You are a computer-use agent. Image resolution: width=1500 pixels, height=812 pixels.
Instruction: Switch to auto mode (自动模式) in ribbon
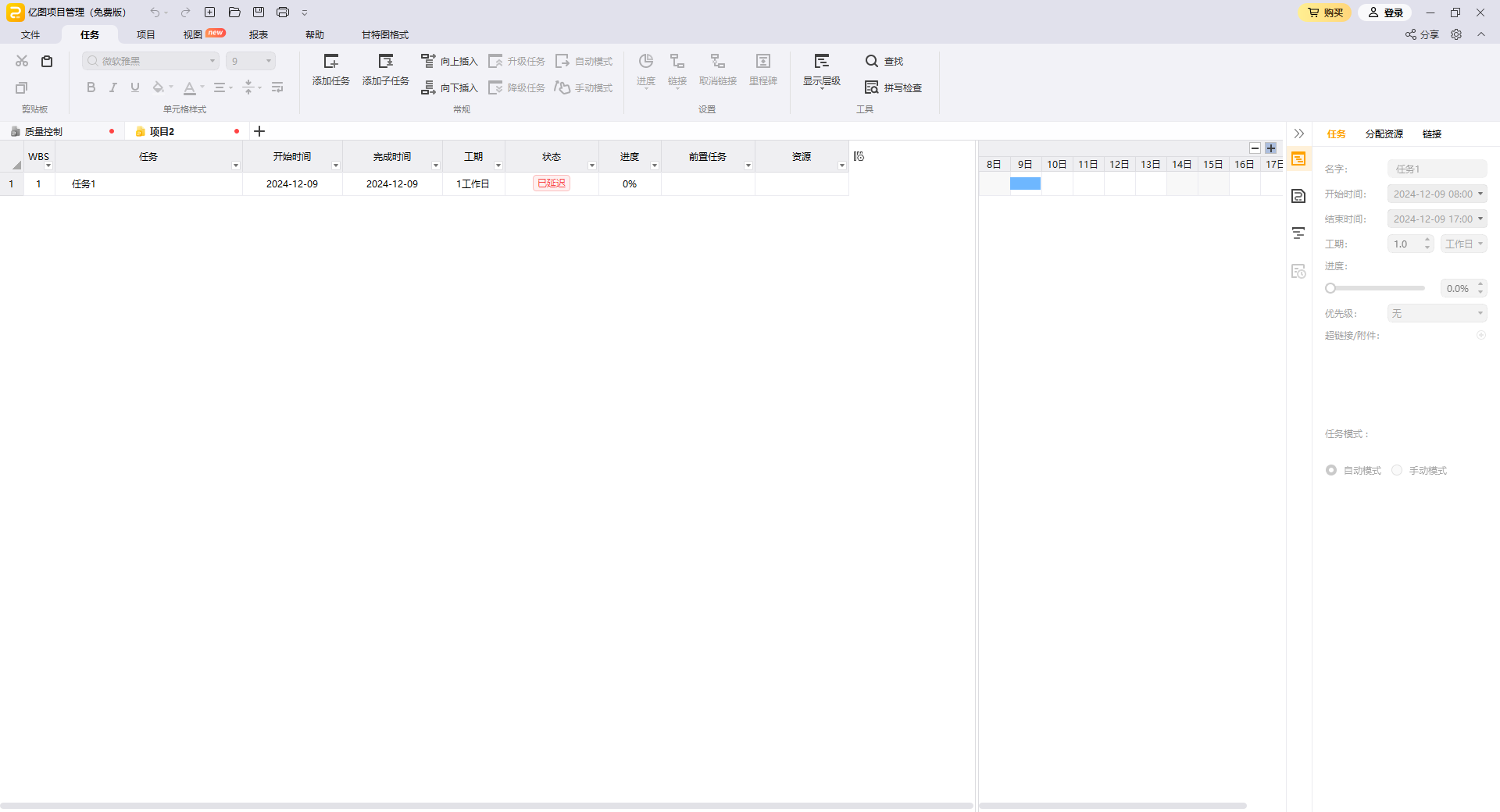pos(584,61)
